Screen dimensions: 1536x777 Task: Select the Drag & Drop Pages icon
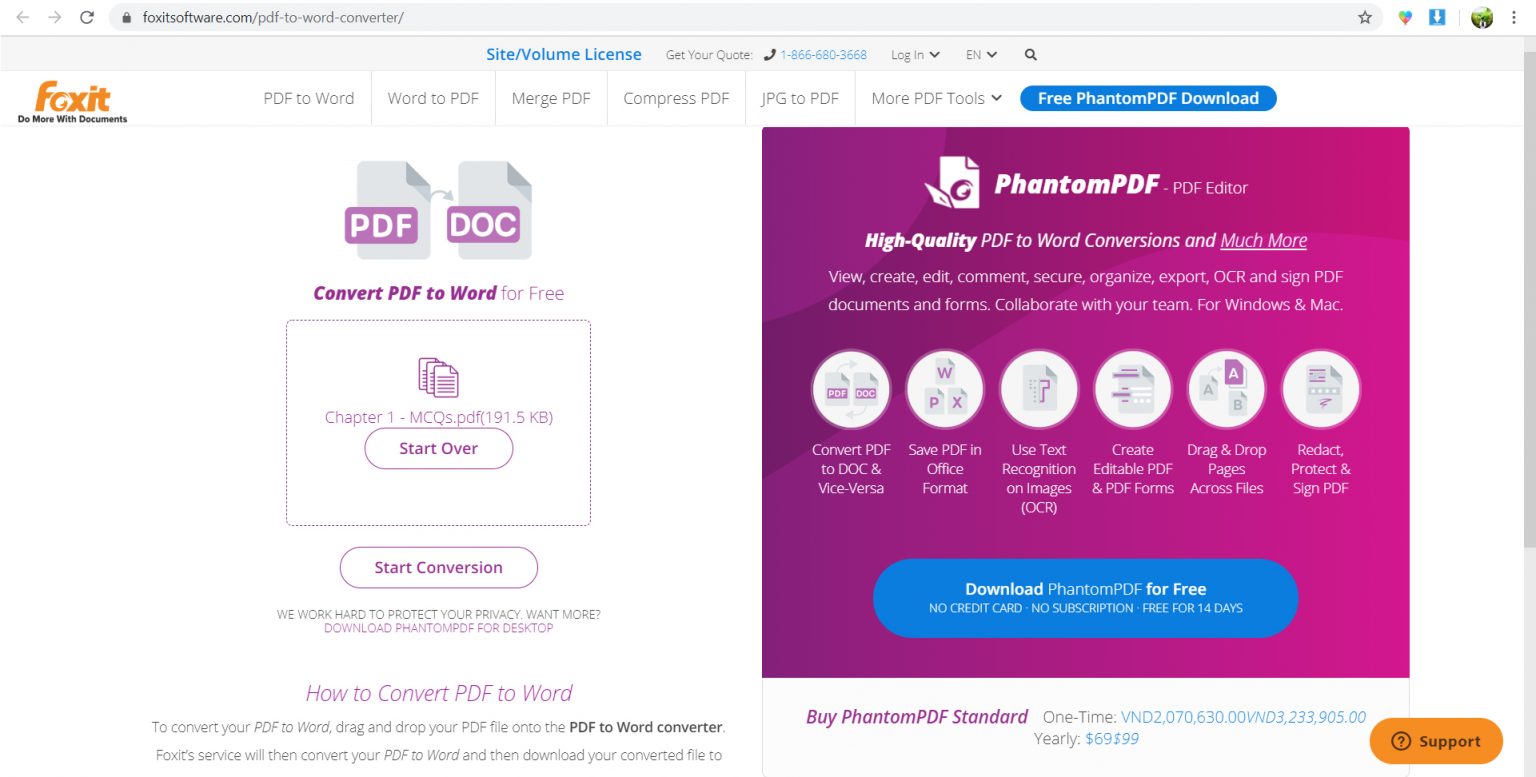pos(1227,389)
